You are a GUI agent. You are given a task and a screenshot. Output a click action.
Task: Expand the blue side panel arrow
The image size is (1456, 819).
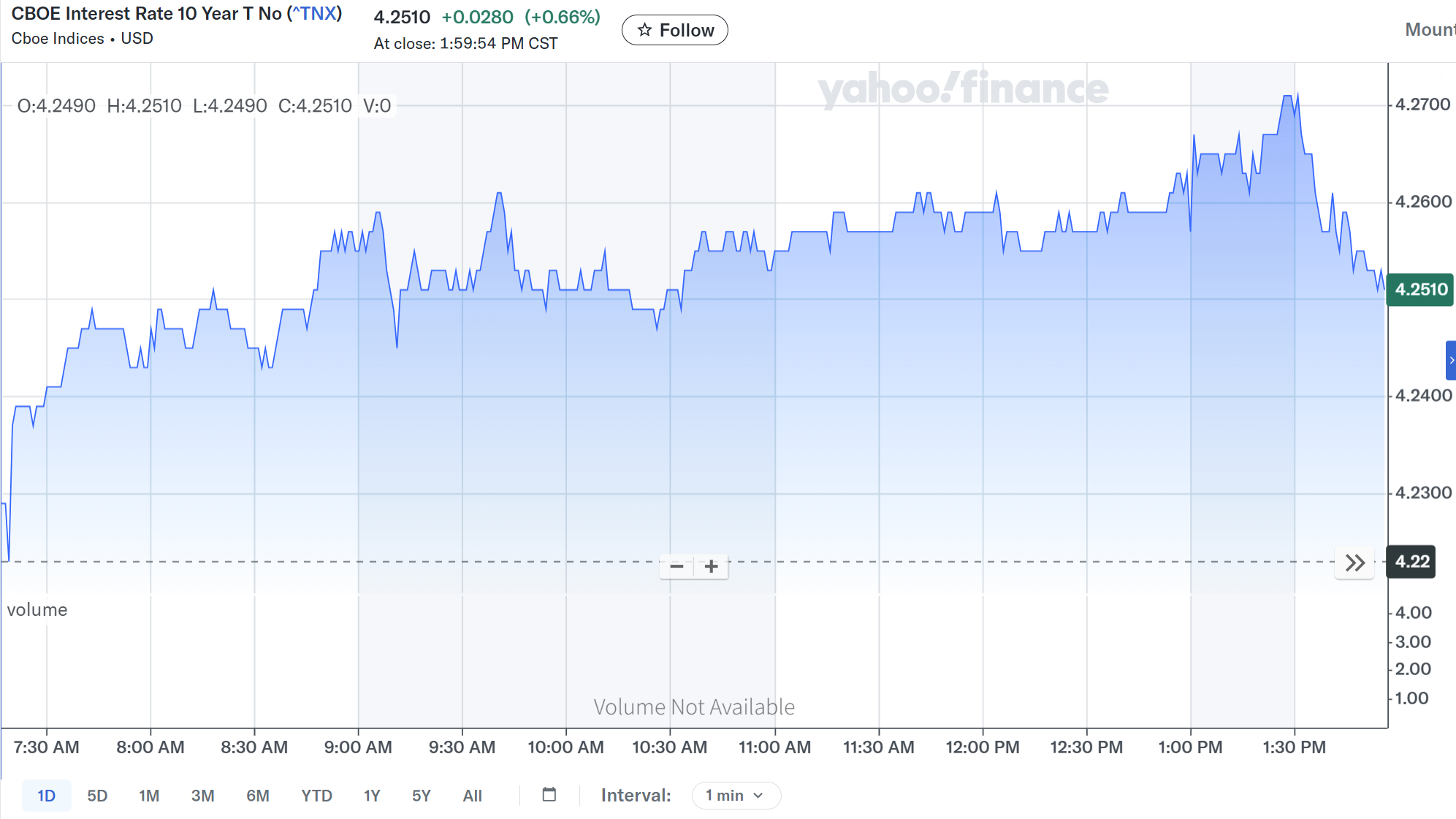tap(1451, 360)
